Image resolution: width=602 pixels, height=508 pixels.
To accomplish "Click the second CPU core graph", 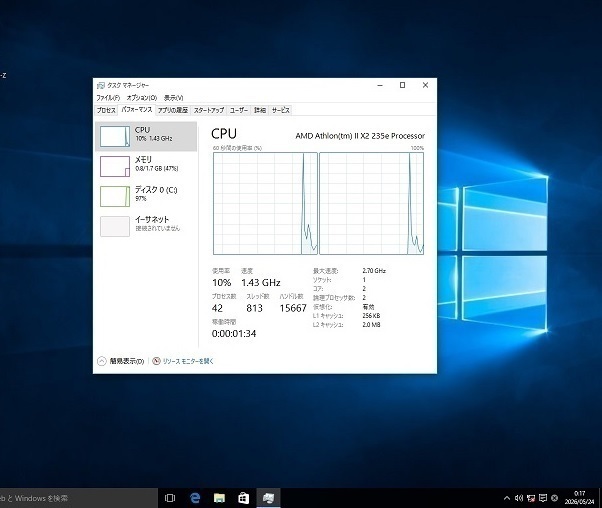I will coord(372,203).
